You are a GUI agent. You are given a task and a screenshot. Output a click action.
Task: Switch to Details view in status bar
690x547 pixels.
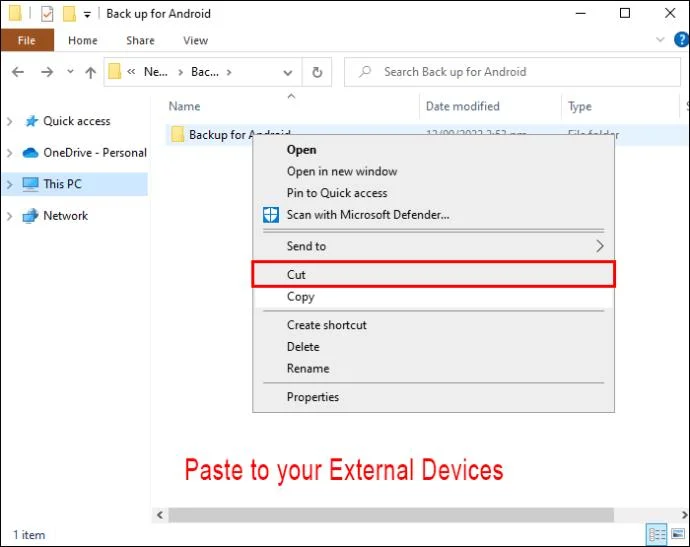click(657, 535)
